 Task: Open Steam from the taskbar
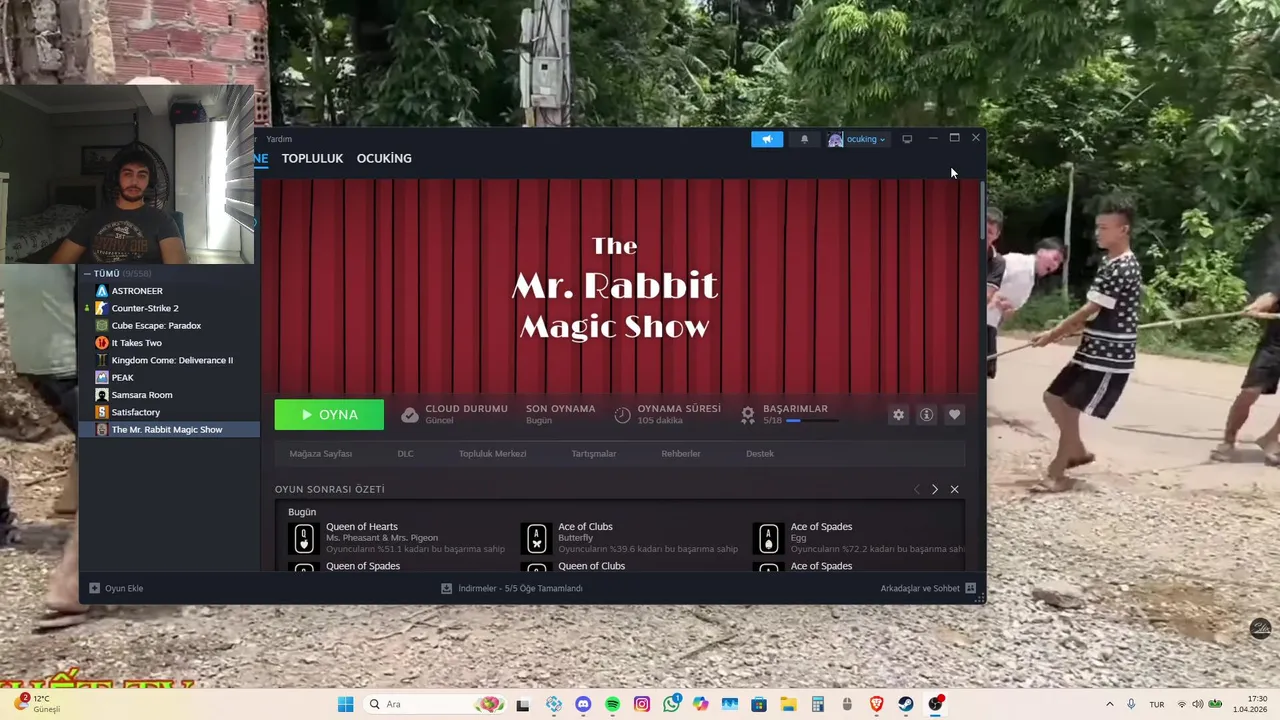point(906,704)
